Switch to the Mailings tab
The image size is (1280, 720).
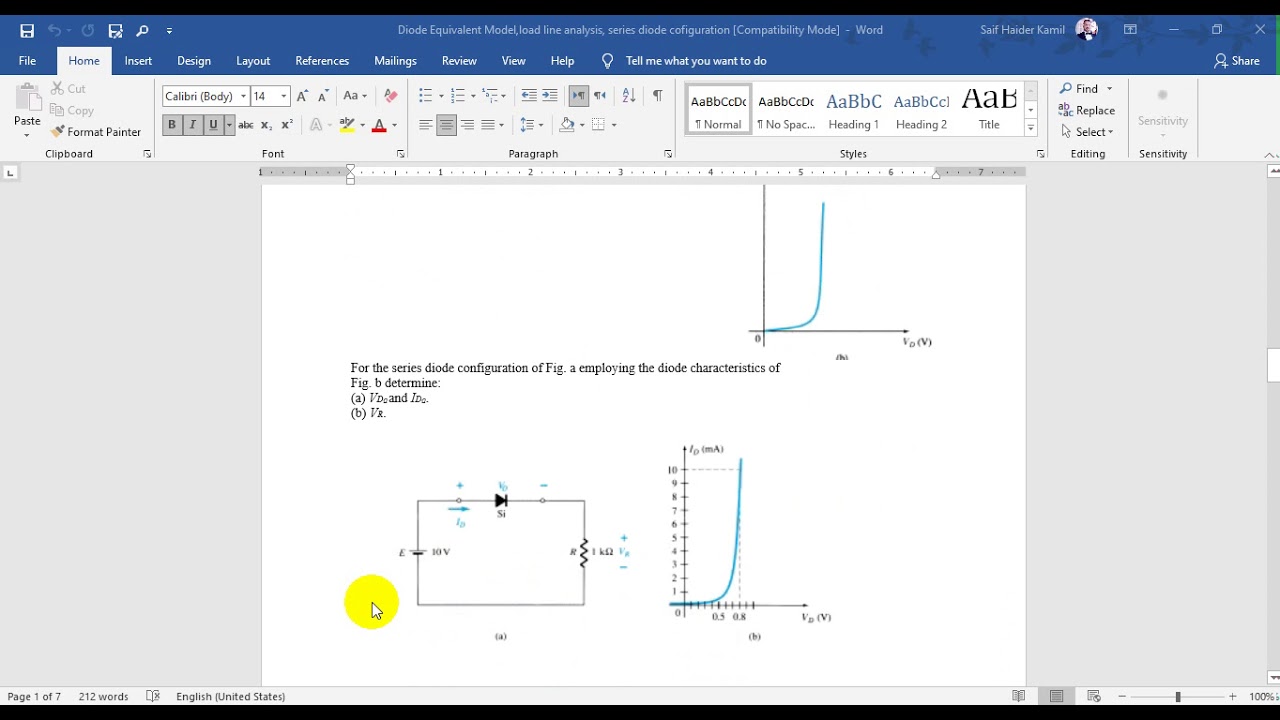click(395, 61)
